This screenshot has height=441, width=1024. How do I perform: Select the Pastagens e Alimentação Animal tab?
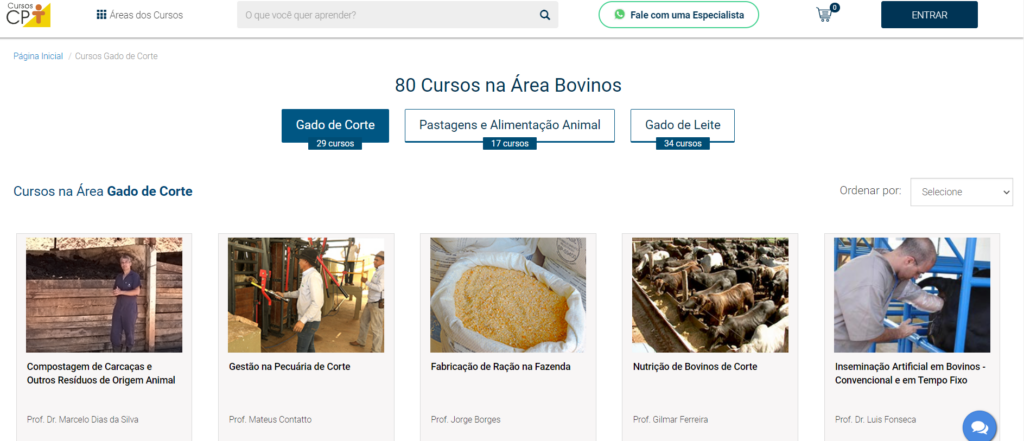[x=509, y=125]
